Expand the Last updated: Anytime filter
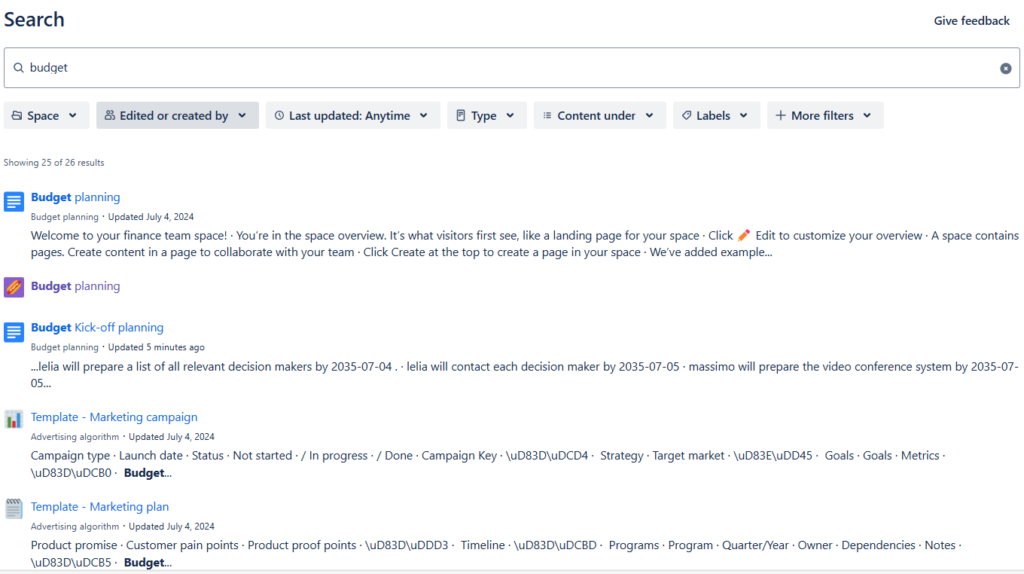The image size is (1024, 574). click(352, 116)
